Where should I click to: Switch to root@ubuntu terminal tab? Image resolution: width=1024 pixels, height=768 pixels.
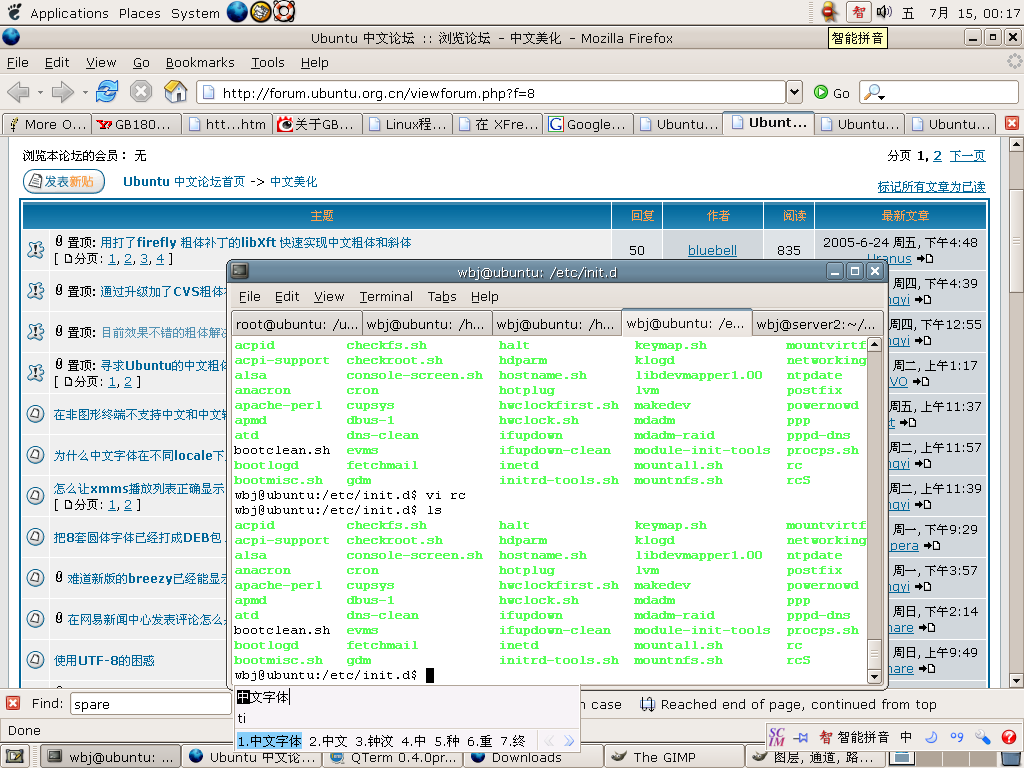(x=296, y=324)
